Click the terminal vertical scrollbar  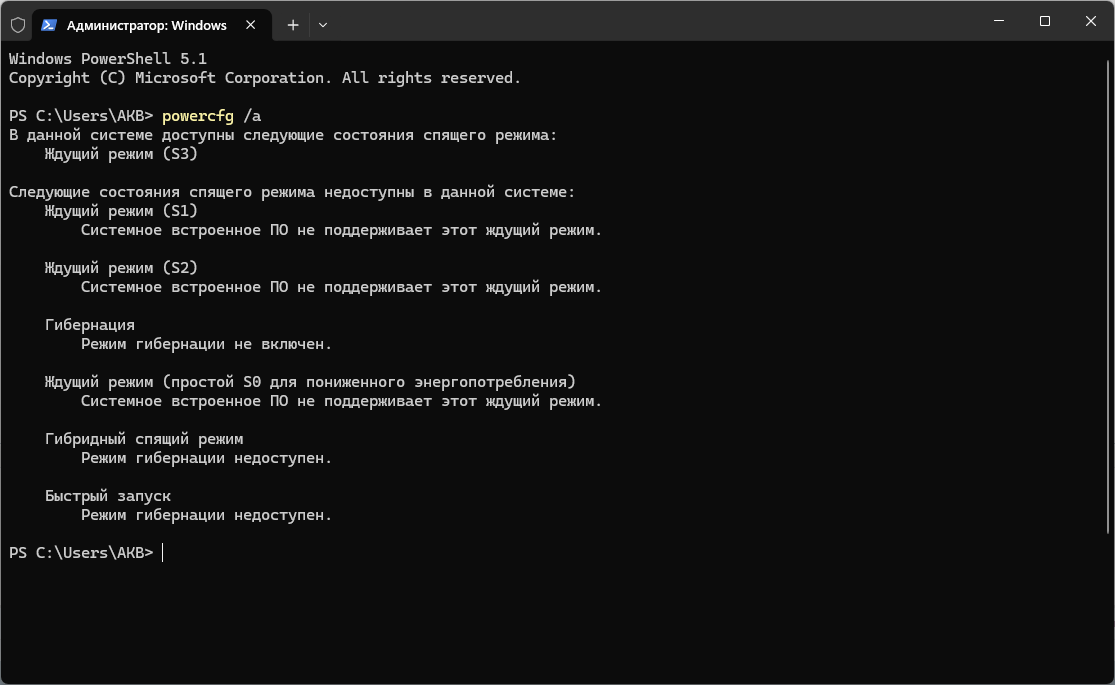(1109, 297)
